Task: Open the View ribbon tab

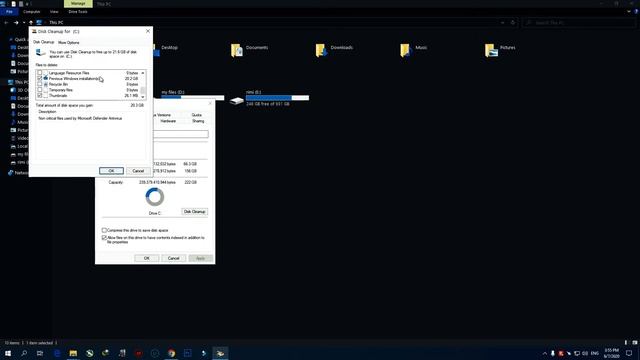Action: point(54,12)
